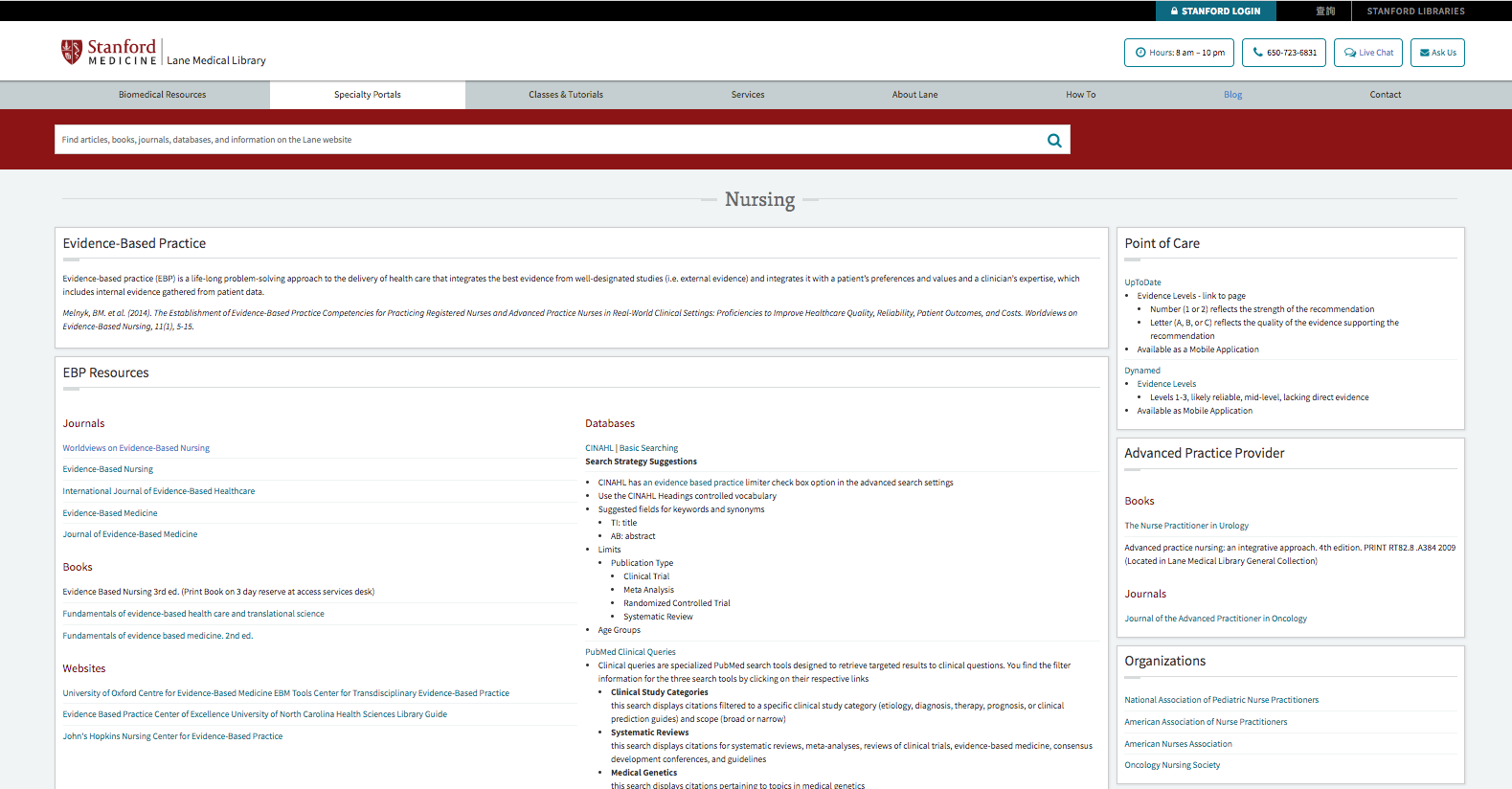This screenshot has width=1512, height=789.
Task: Open the Specialty Portals menu
Action: click(368, 95)
